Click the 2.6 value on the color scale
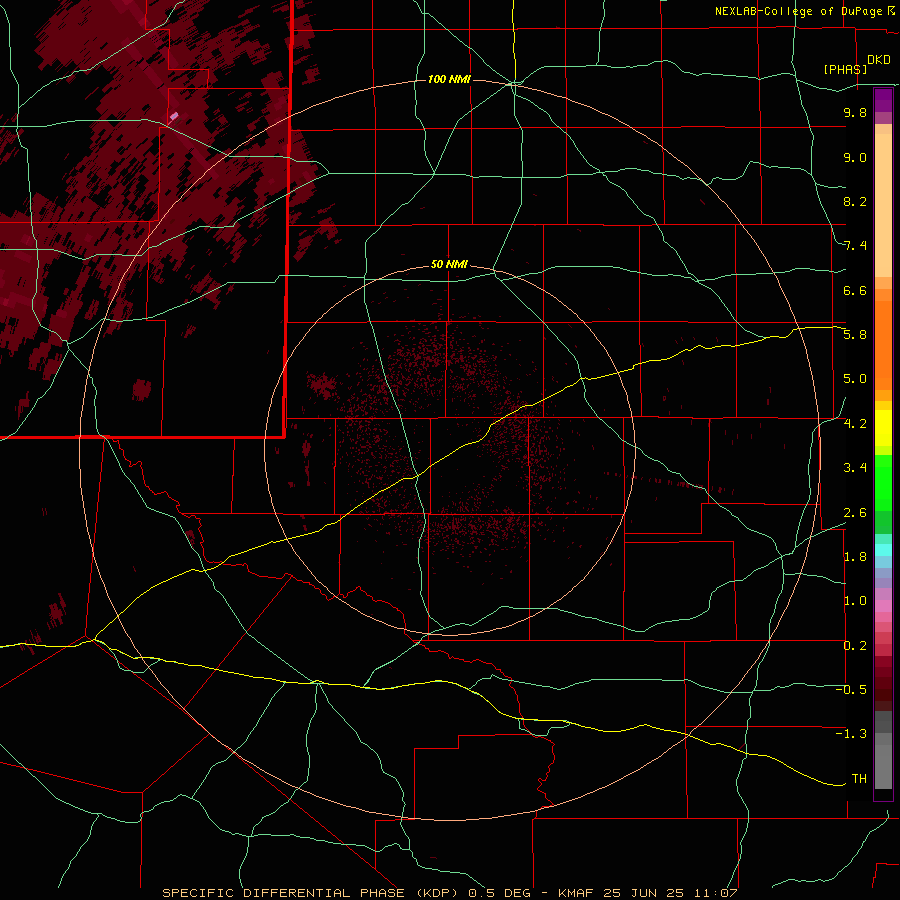 click(855, 513)
